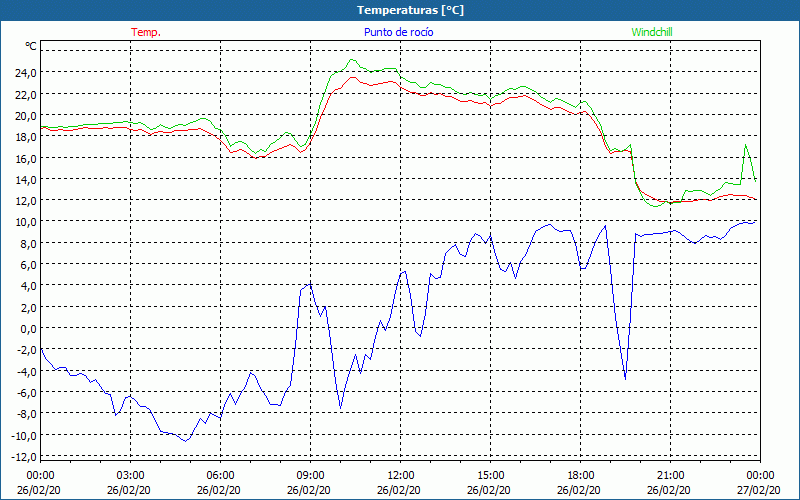Click the -12,0 y-axis value

(24, 457)
